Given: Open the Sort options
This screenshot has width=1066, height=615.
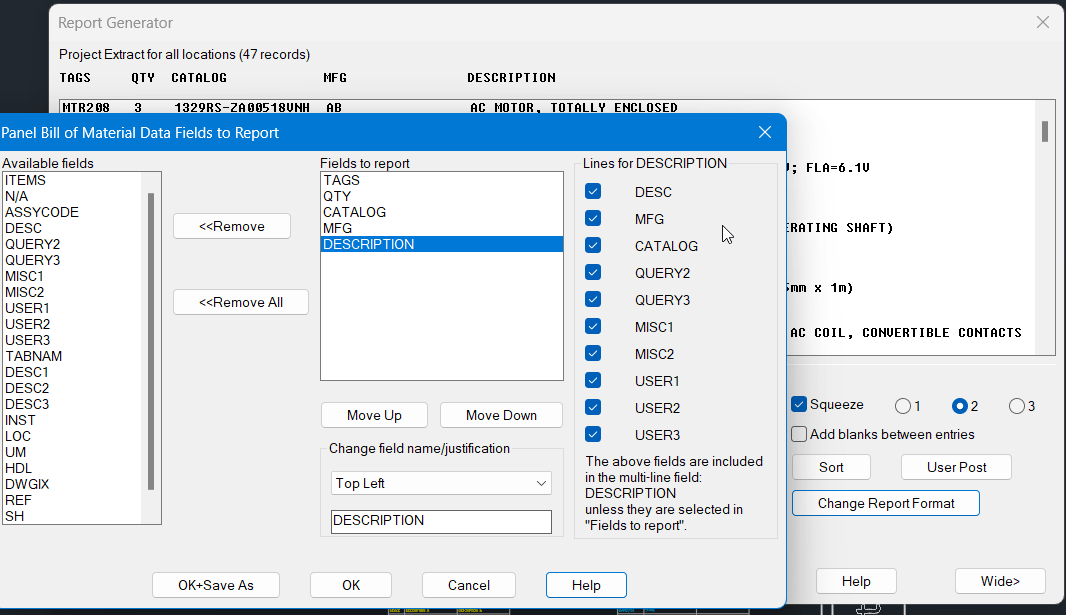Looking at the screenshot, I should tap(830, 466).
